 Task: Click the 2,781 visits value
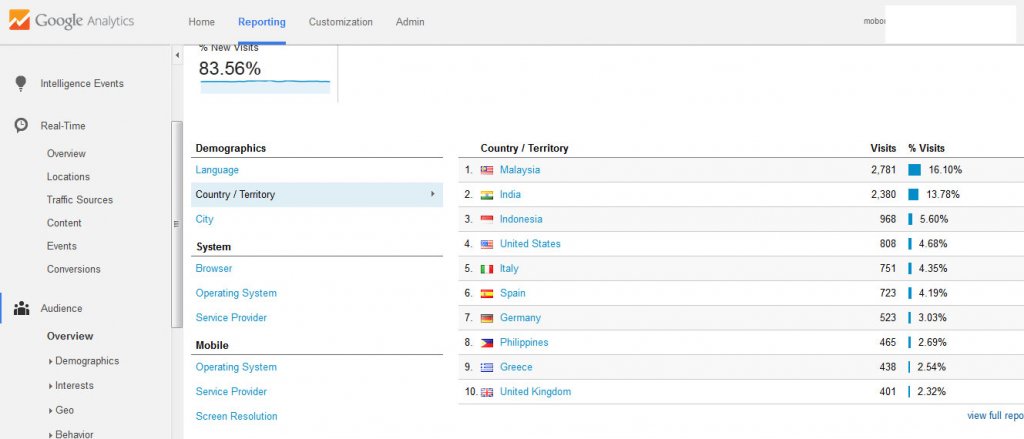pyautogui.click(x=884, y=170)
